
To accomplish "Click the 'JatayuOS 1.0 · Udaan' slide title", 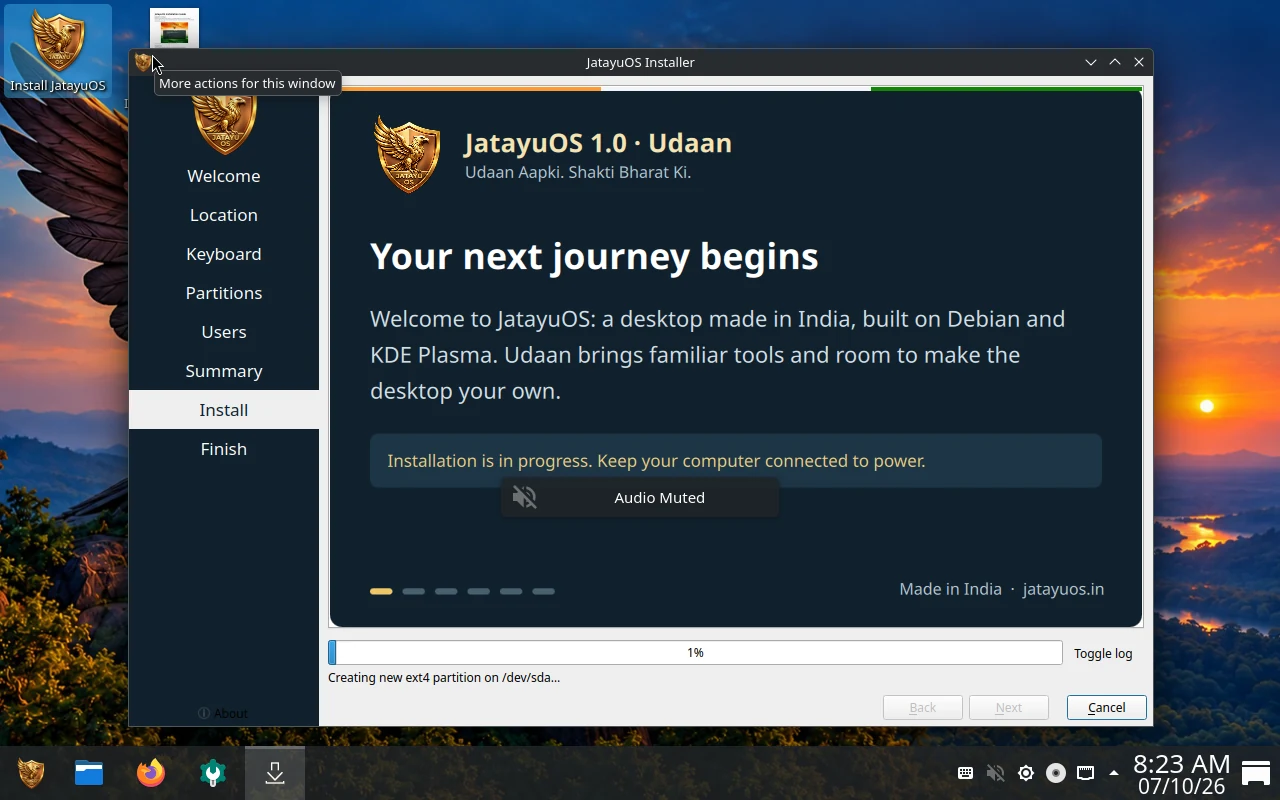I will 598,143.
